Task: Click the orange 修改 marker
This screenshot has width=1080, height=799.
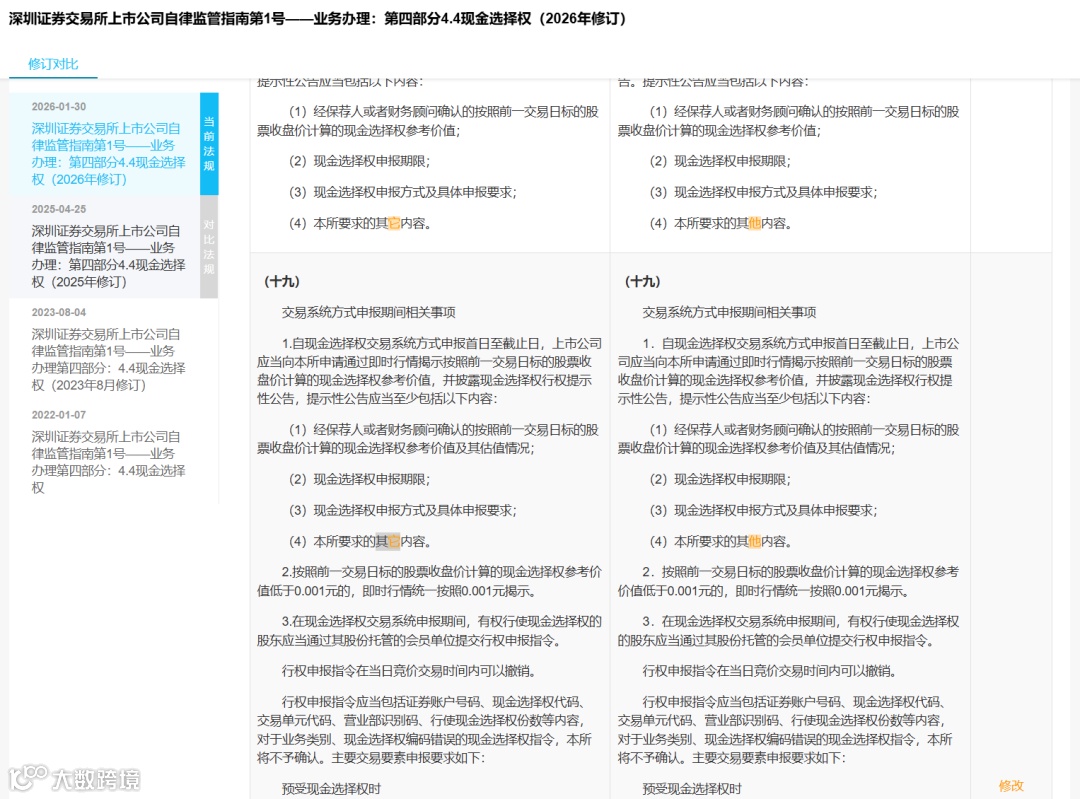Action: tap(1011, 786)
